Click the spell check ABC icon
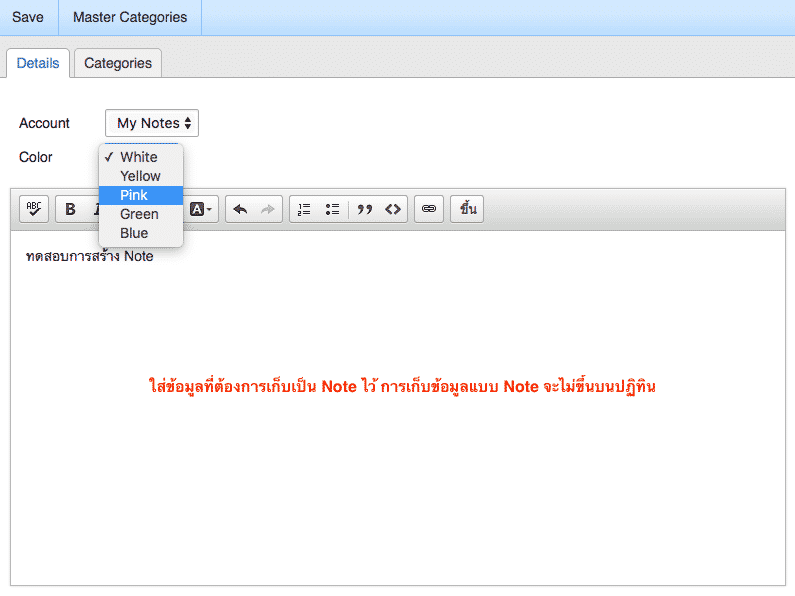Image resolution: width=795 pixels, height=596 pixels. coord(34,209)
